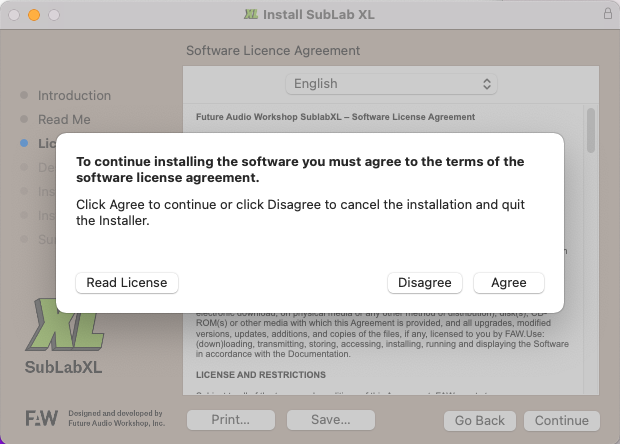Click the Go Back button
The image size is (620, 444).
tap(480, 421)
